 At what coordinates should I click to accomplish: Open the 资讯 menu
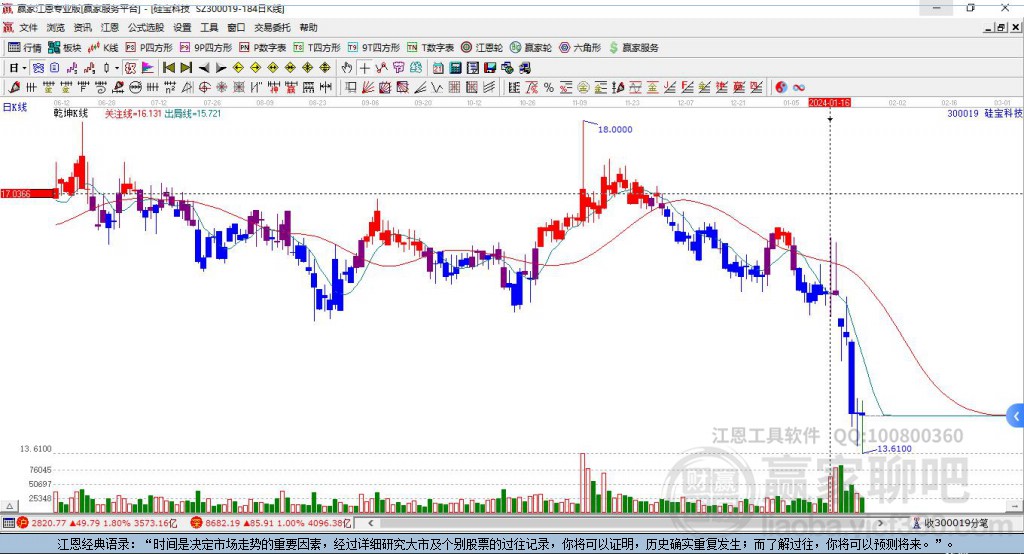82,27
